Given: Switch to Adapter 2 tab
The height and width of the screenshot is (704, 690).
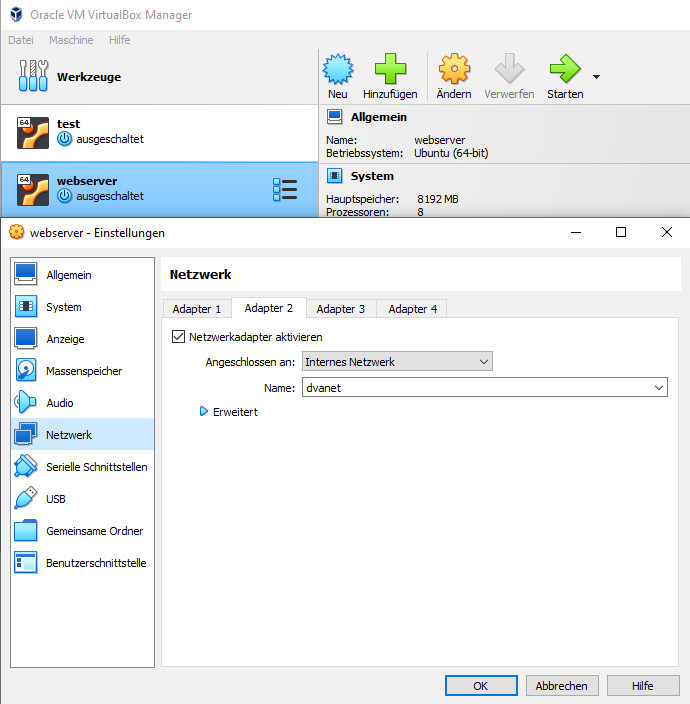Looking at the screenshot, I should pyautogui.click(x=268, y=308).
